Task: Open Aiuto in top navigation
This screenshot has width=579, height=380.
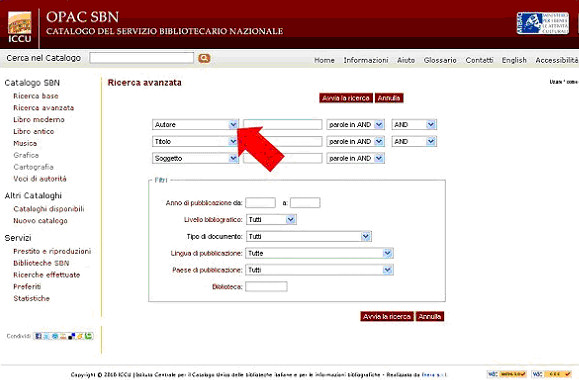Action: click(x=406, y=60)
